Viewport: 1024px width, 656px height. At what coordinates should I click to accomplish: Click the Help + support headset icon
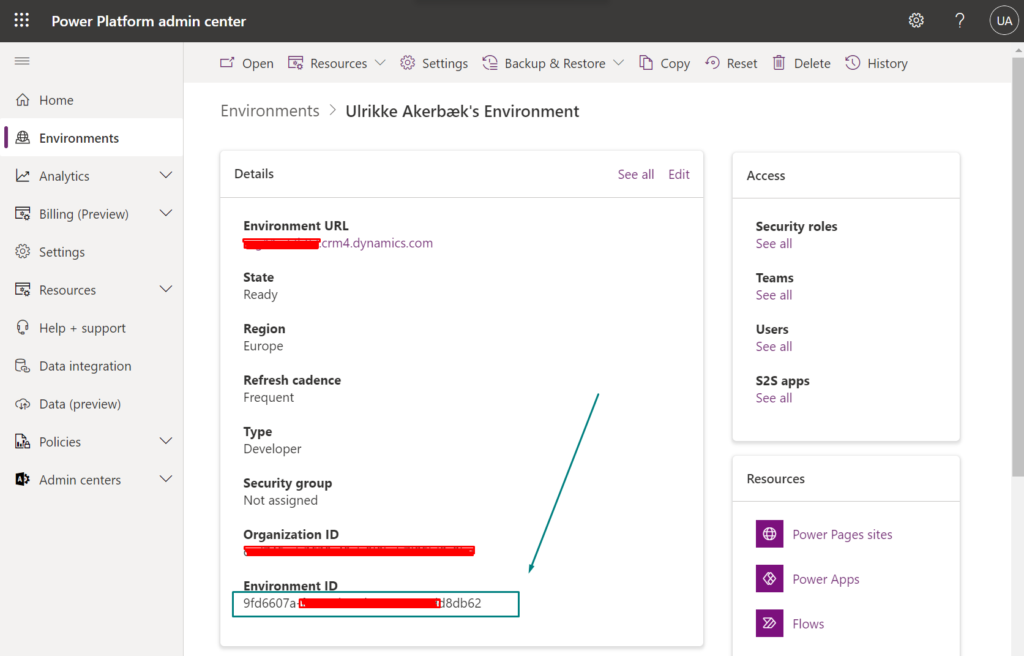[x=23, y=327]
